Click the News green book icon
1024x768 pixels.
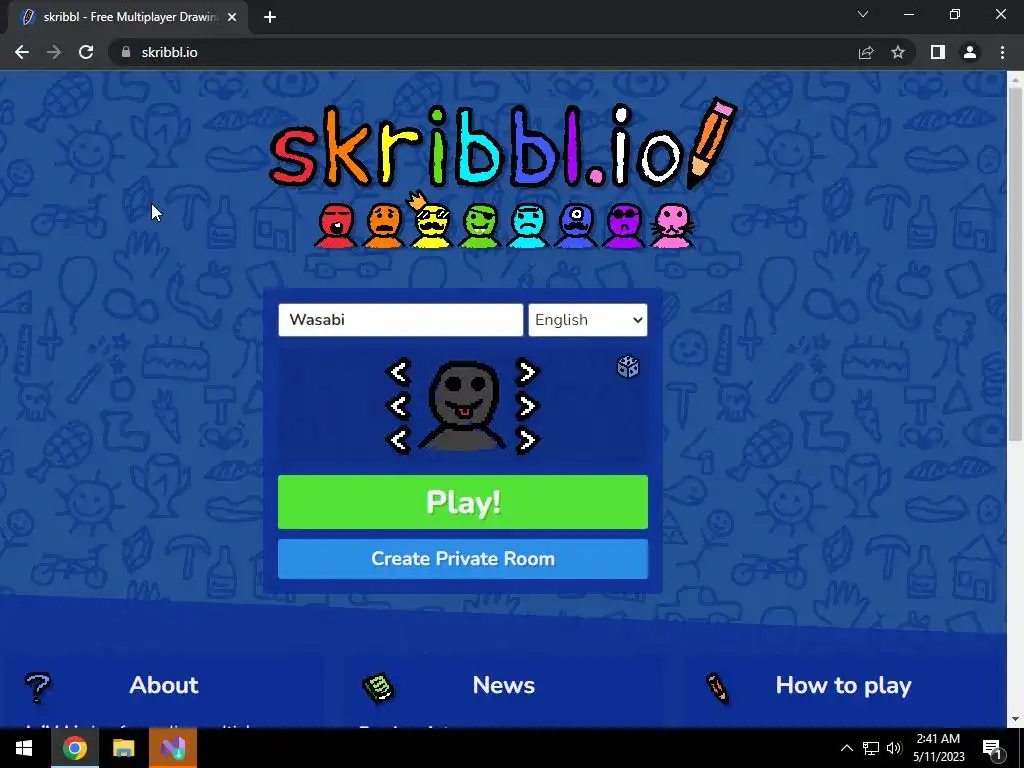(378, 688)
